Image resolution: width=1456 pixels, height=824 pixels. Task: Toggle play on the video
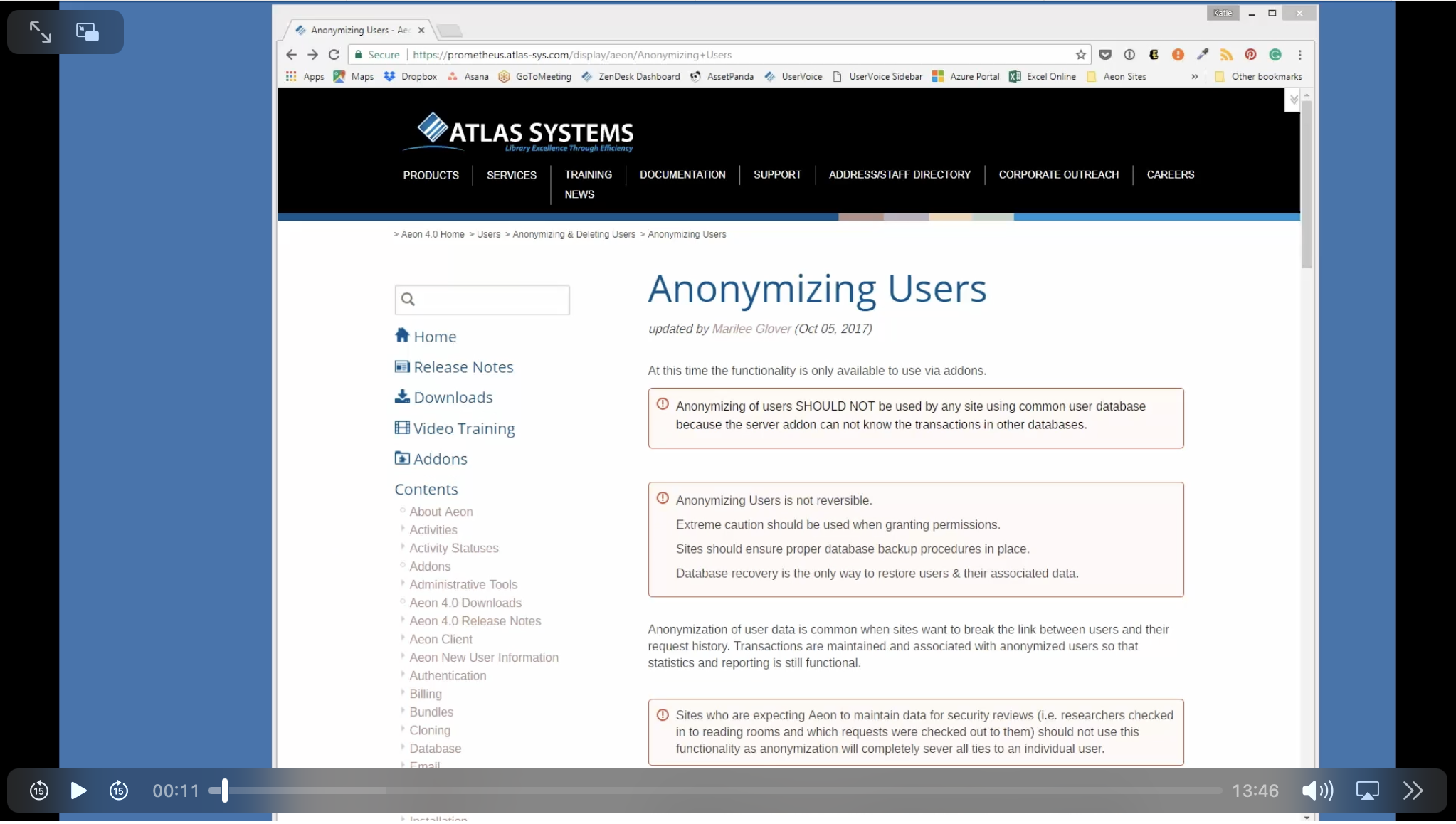tap(78, 790)
